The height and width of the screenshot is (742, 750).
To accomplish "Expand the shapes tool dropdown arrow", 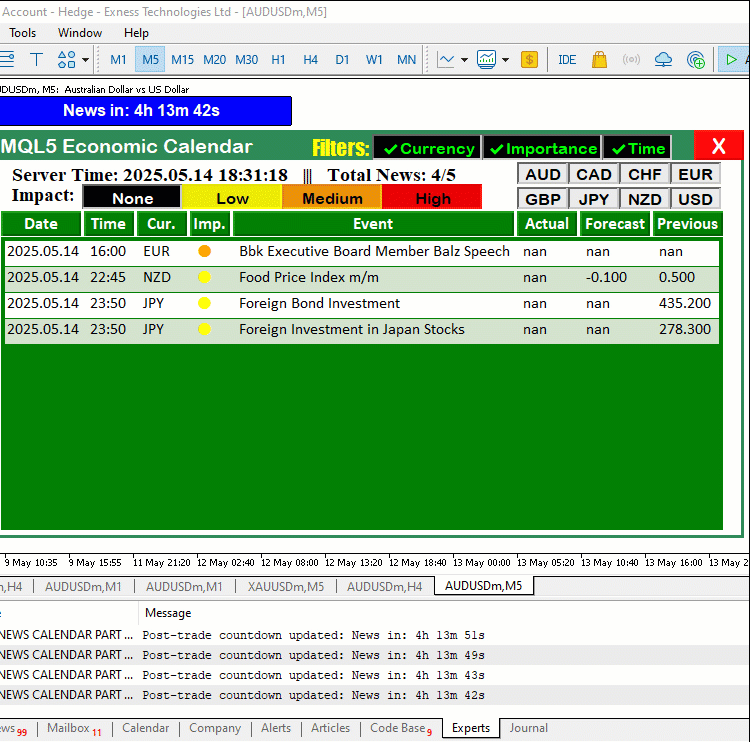I will coord(85,60).
